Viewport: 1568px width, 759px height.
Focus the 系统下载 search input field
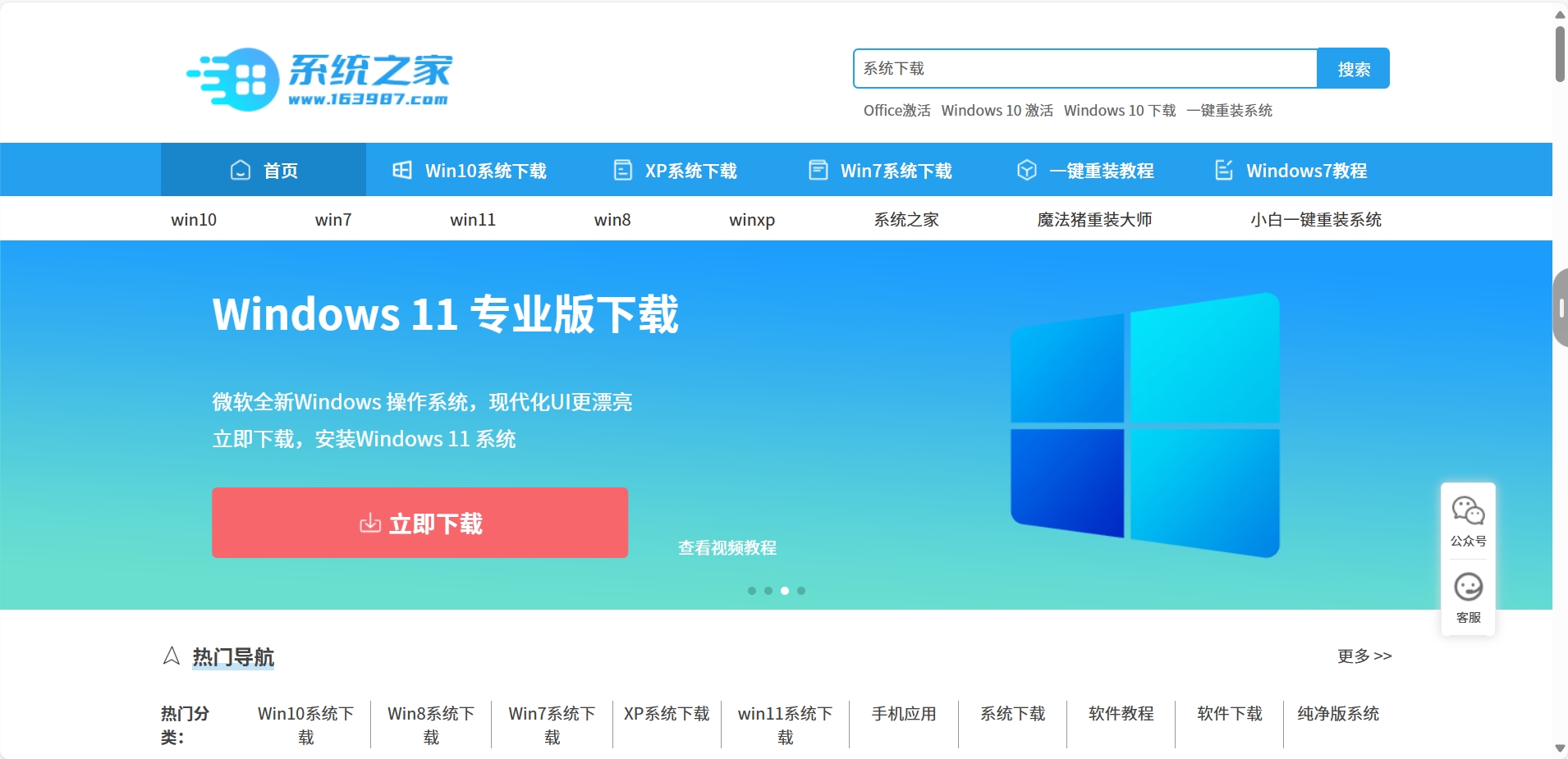pyautogui.click(x=1085, y=69)
